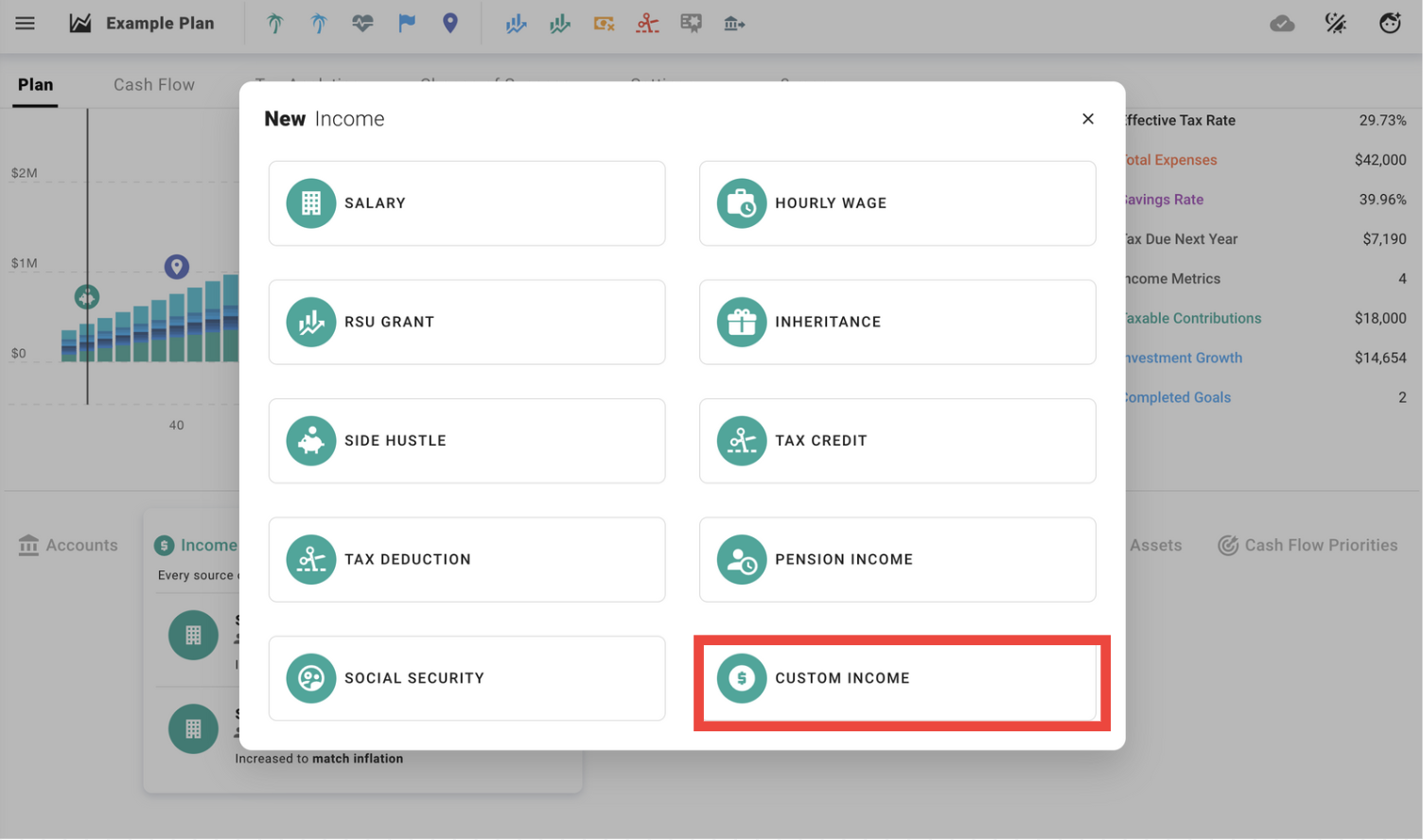Screen dimensions: 1423x840
Task: Select the green palm tree toolbar icon
Action: coord(273,23)
